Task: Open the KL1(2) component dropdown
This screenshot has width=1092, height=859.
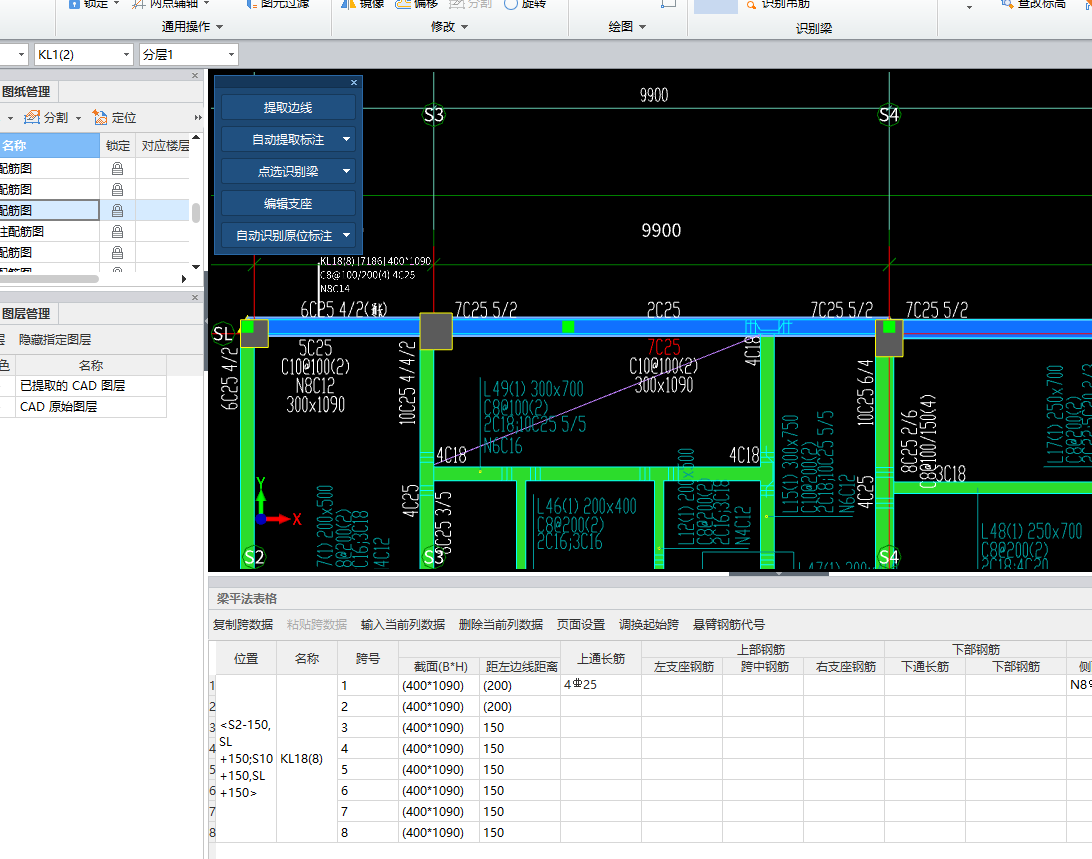Action: 125,54
